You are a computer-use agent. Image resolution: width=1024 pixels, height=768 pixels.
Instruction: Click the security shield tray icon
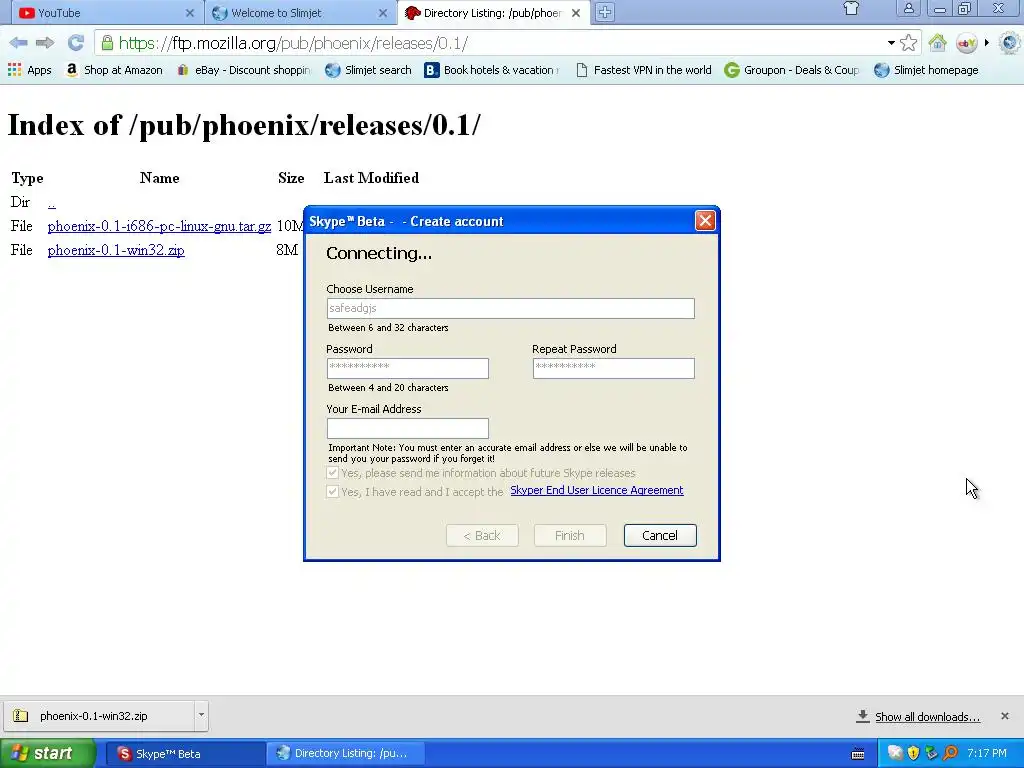[913, 753]
